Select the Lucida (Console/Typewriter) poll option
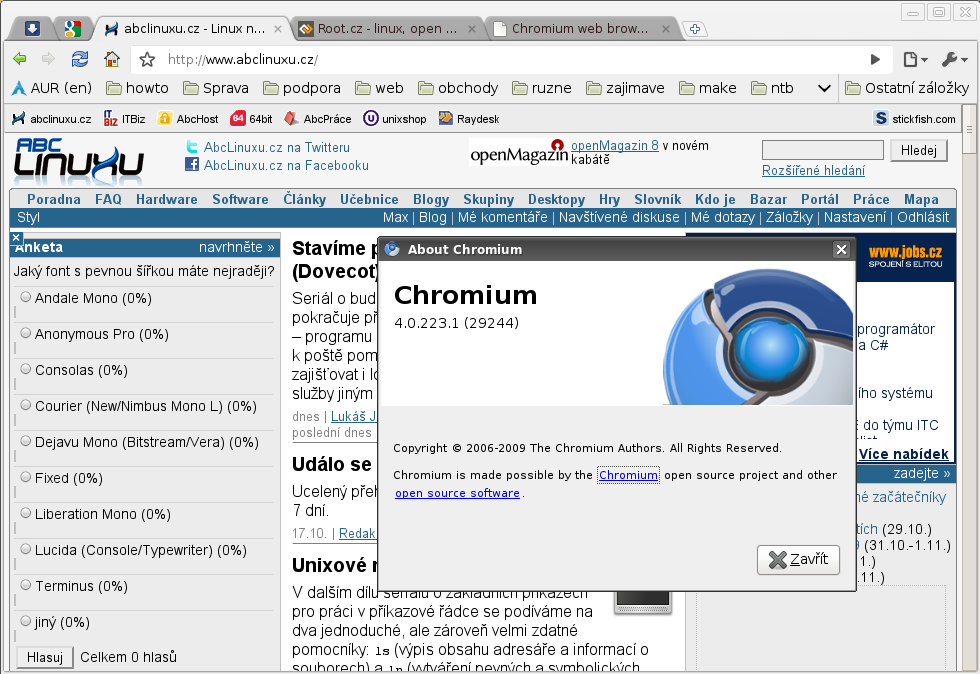 click(x=26, y=549)
